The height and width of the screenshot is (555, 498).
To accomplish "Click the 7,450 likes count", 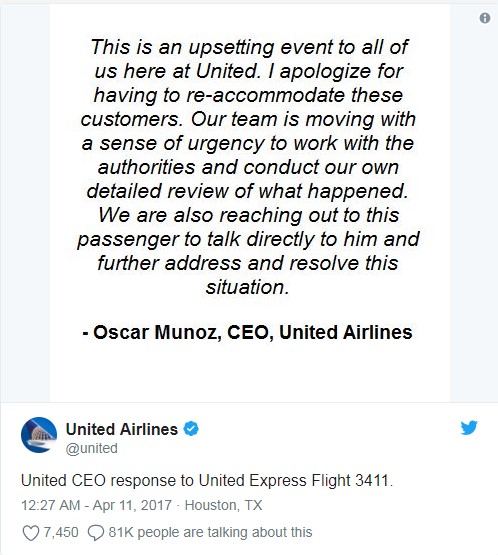I will coord(61,532).
